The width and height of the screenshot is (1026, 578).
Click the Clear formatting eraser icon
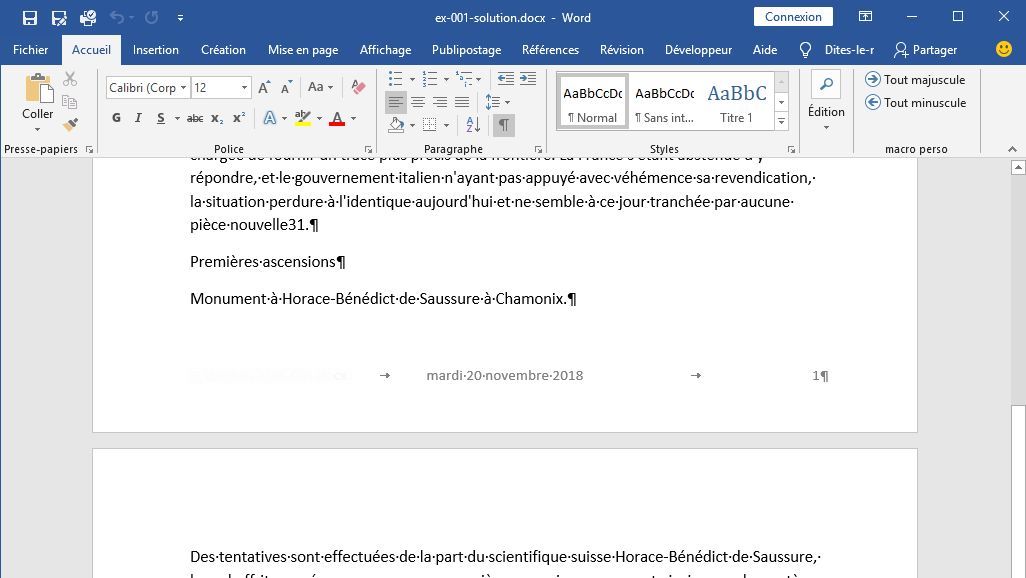(x=358, y=88)
